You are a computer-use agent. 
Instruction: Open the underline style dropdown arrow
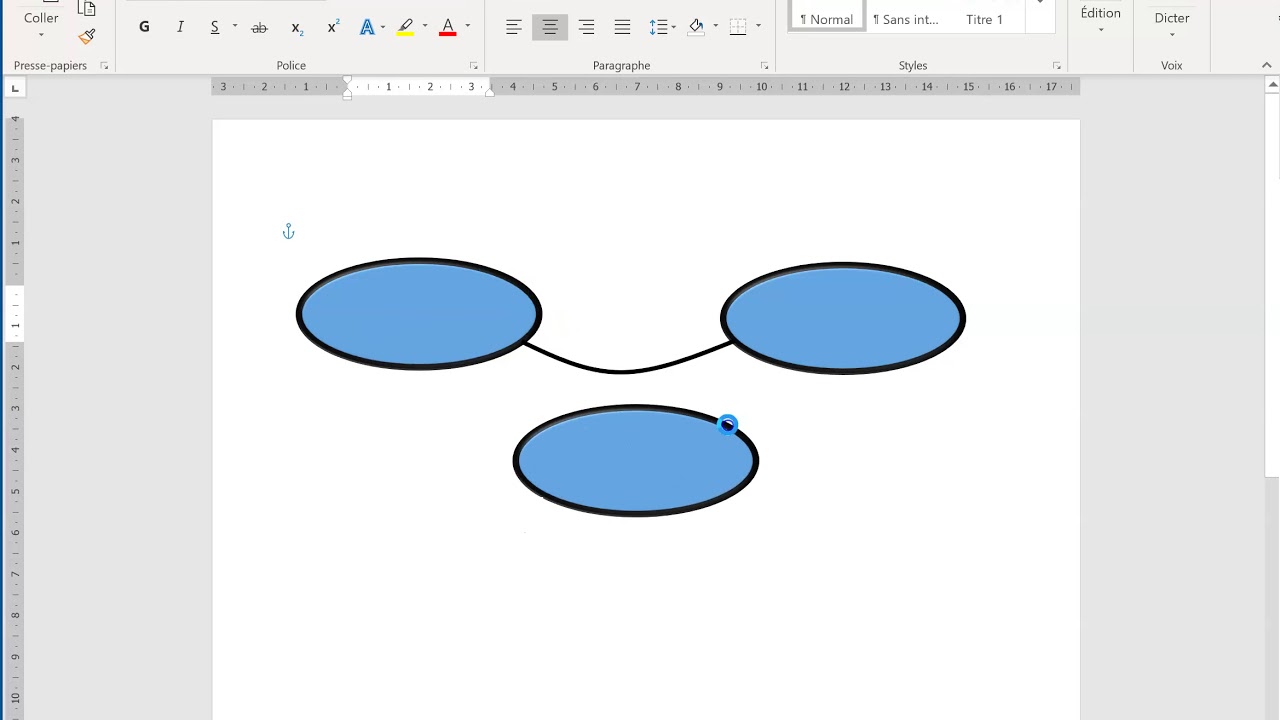tap(235, 27)
